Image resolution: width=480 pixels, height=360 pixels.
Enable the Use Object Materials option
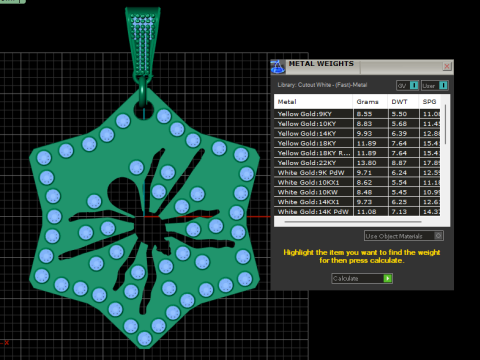[404, 236]
